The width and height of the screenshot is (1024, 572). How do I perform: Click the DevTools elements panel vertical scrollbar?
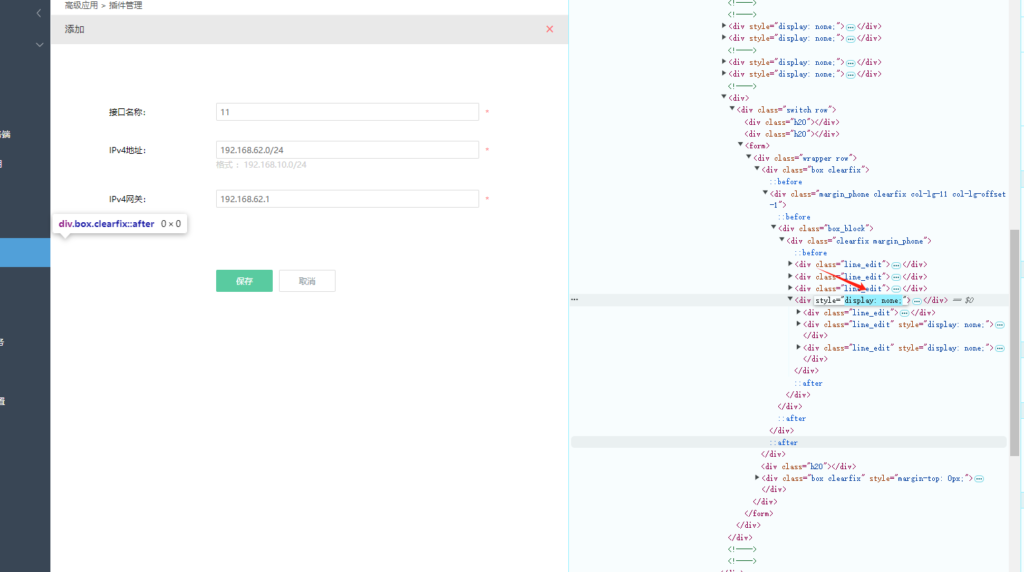click(x=1014, y=343)
